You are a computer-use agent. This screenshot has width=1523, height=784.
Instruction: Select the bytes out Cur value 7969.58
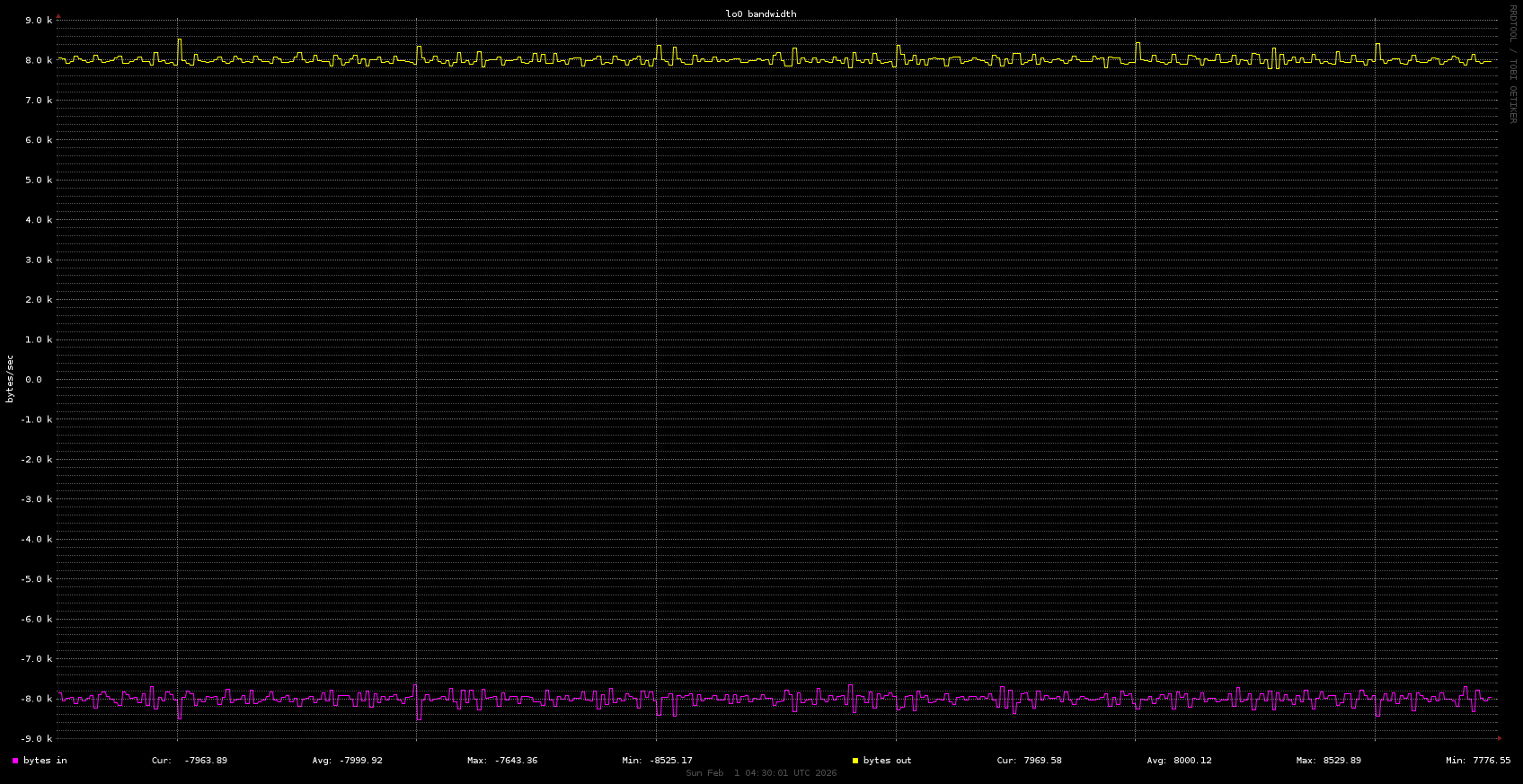tap(1042, 761)
